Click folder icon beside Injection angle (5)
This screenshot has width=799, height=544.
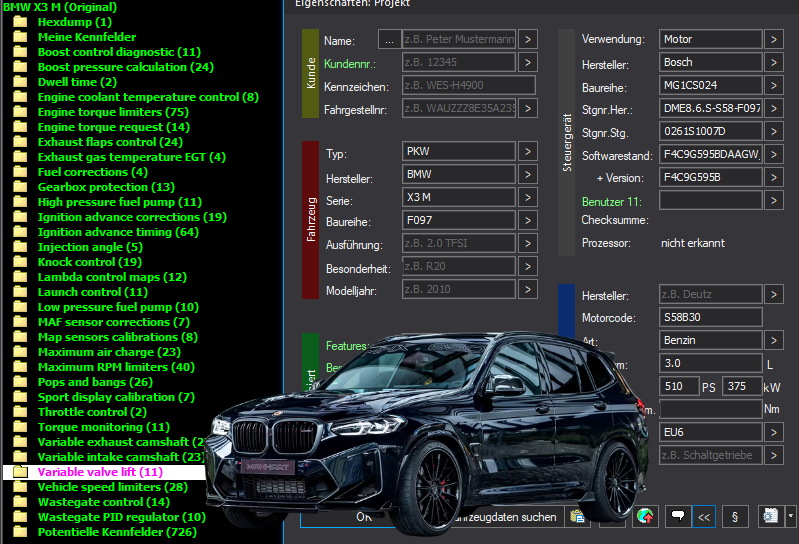[x=20, y=247]
